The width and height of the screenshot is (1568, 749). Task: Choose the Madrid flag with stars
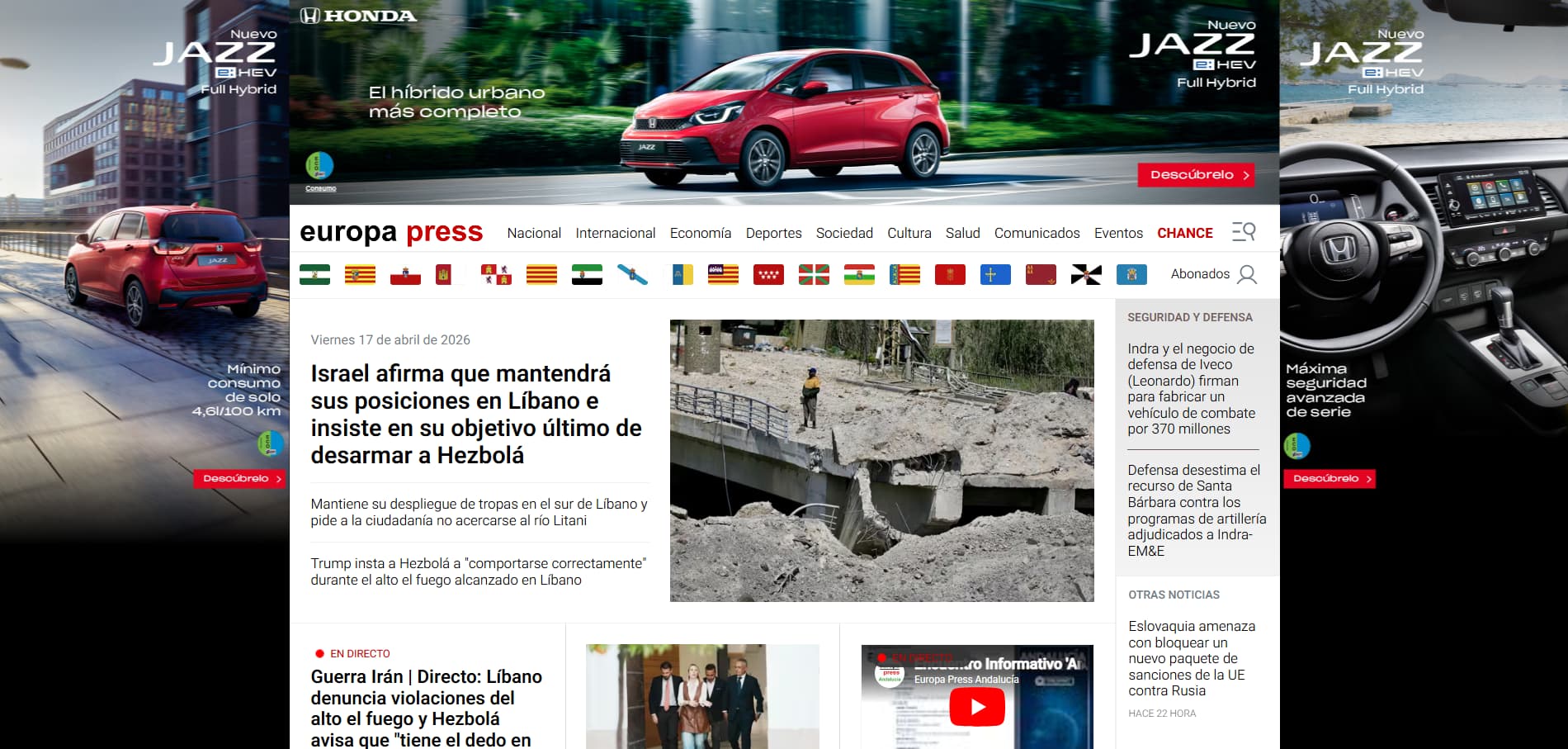tap(768, 274)
